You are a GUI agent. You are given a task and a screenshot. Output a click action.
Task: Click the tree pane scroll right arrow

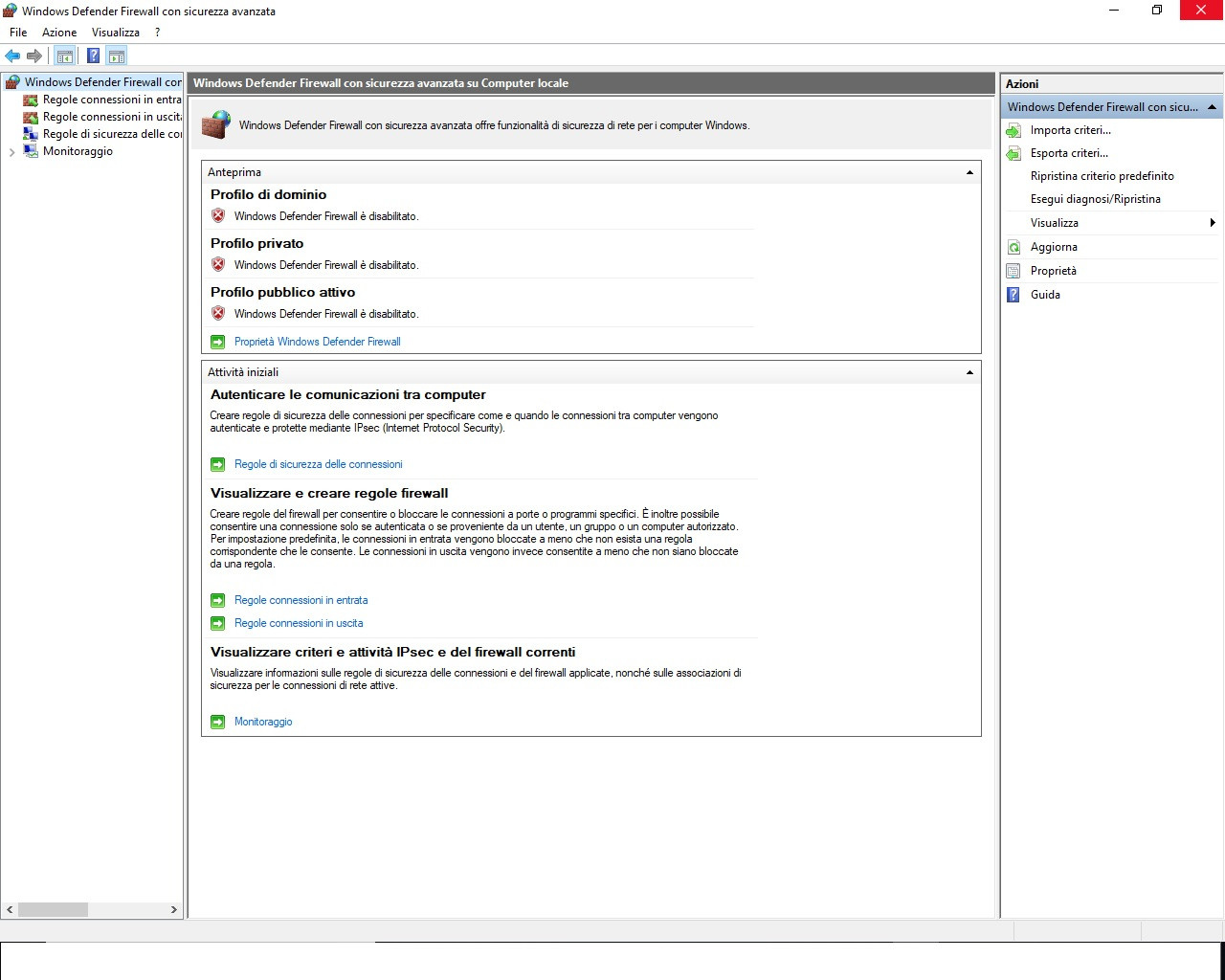coord(174,909)
